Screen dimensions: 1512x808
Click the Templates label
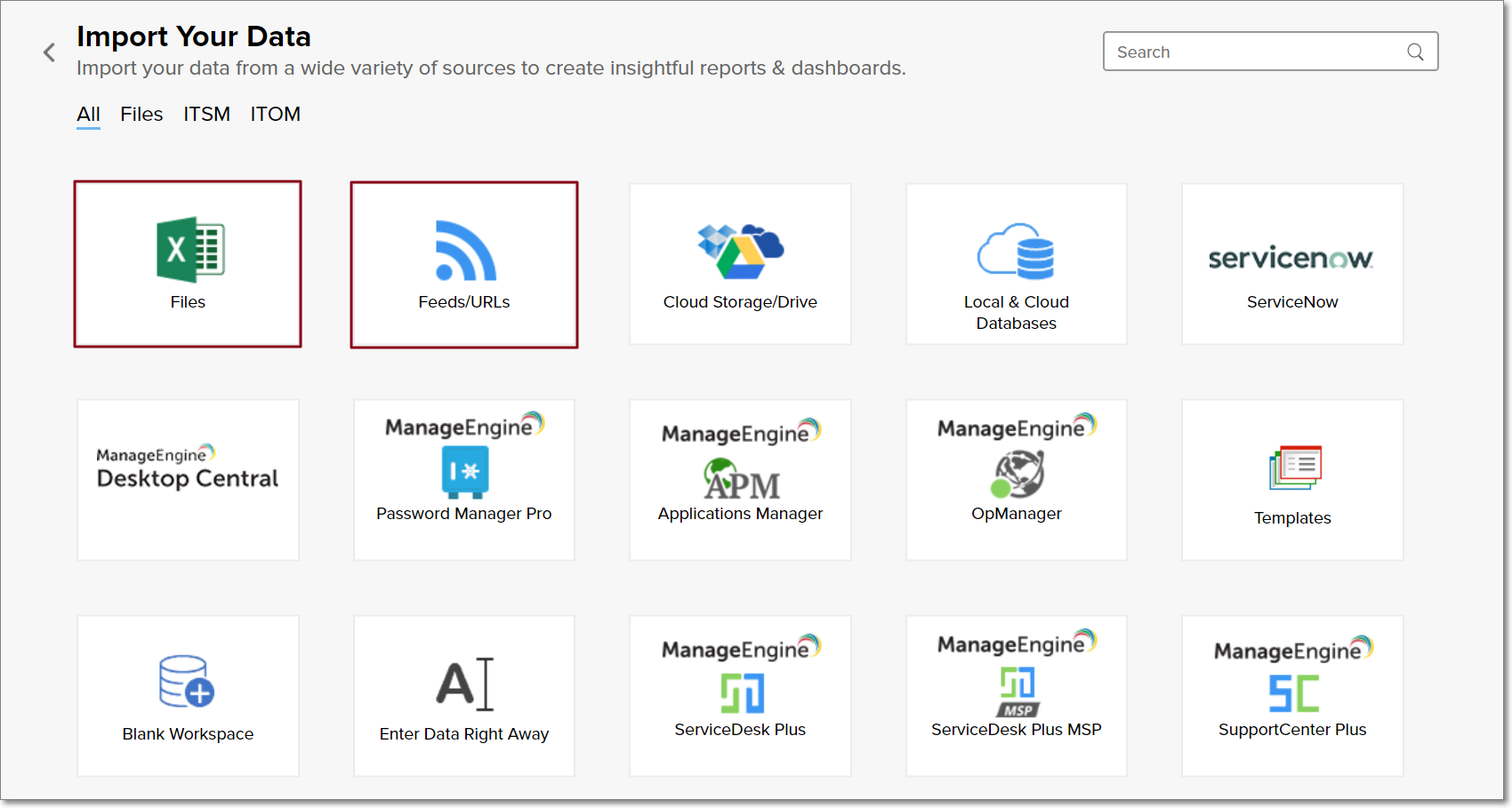tap(1292, 518)
